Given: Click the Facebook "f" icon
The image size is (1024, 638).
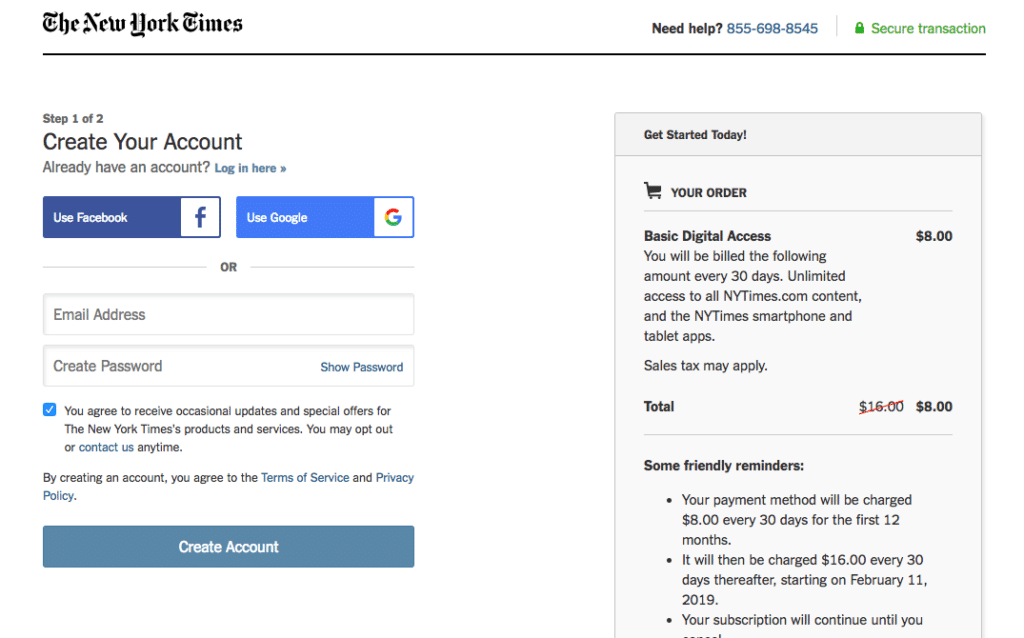Looking at the screenshot, I should coord(200,217).
